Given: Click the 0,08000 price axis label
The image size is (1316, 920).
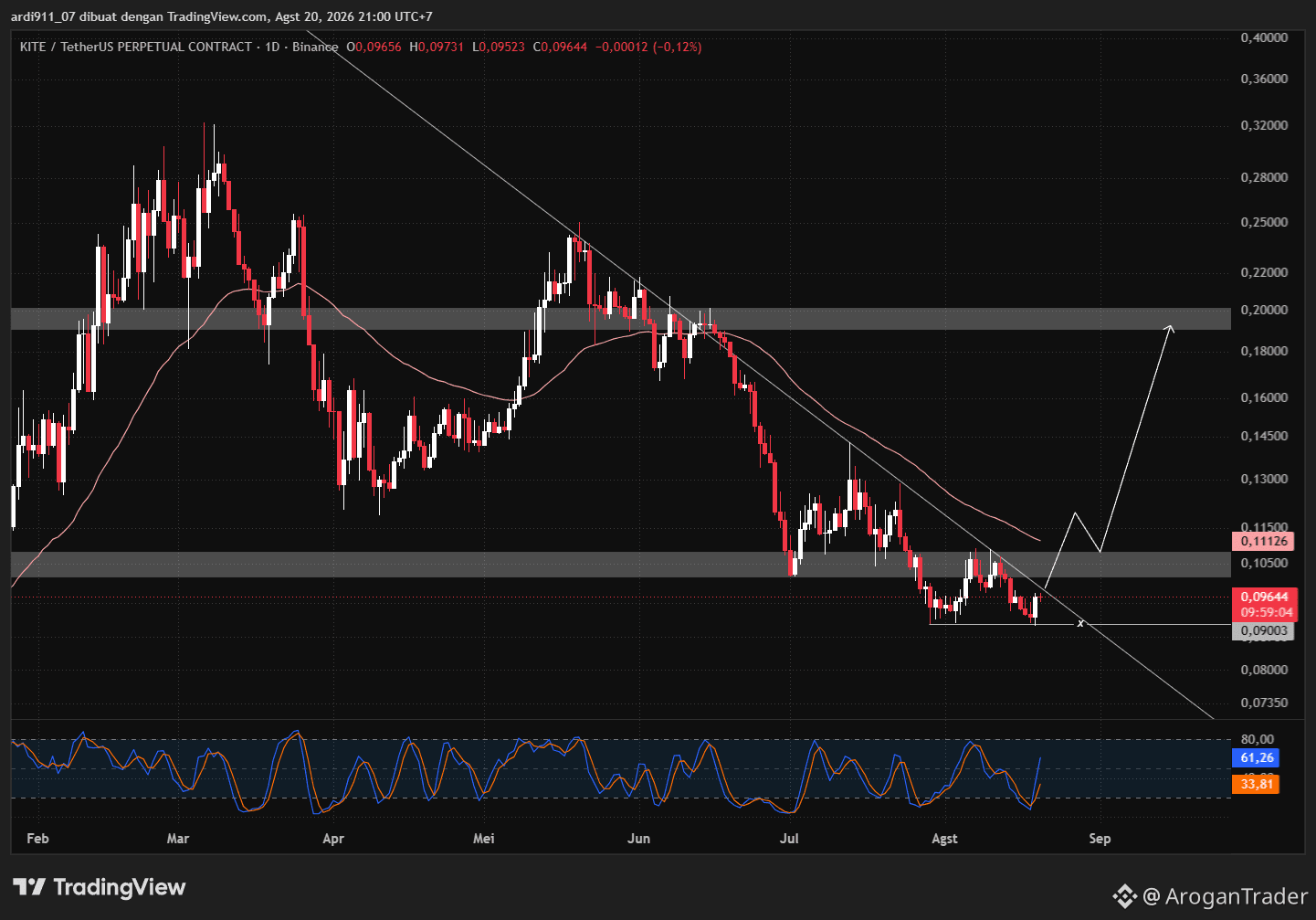Looking at the screenshot, I should click(x=1264, y=670).
